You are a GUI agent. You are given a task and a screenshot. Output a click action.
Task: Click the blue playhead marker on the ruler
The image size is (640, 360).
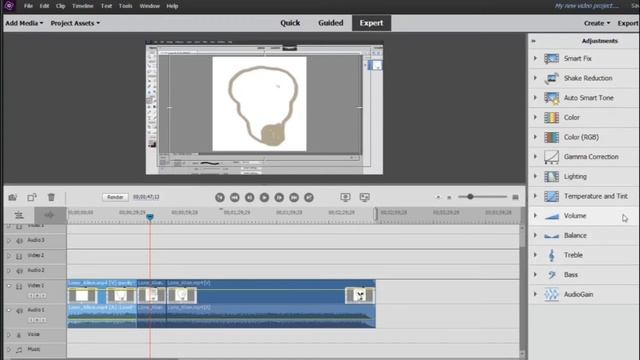point(150,217)
